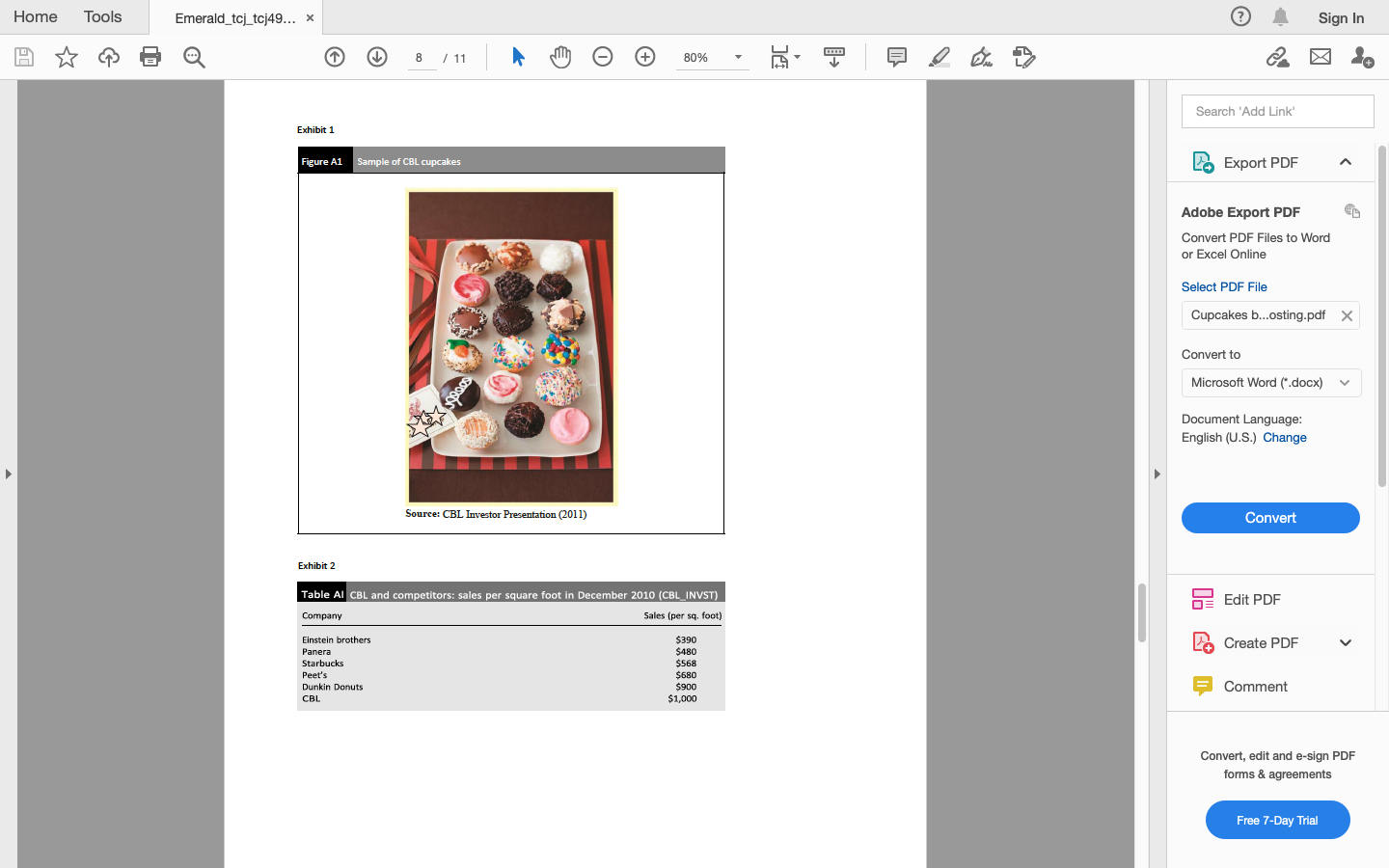Enable Reading Mode display
This screenshot has height=868, width=1389.
(x=833, y=57)
